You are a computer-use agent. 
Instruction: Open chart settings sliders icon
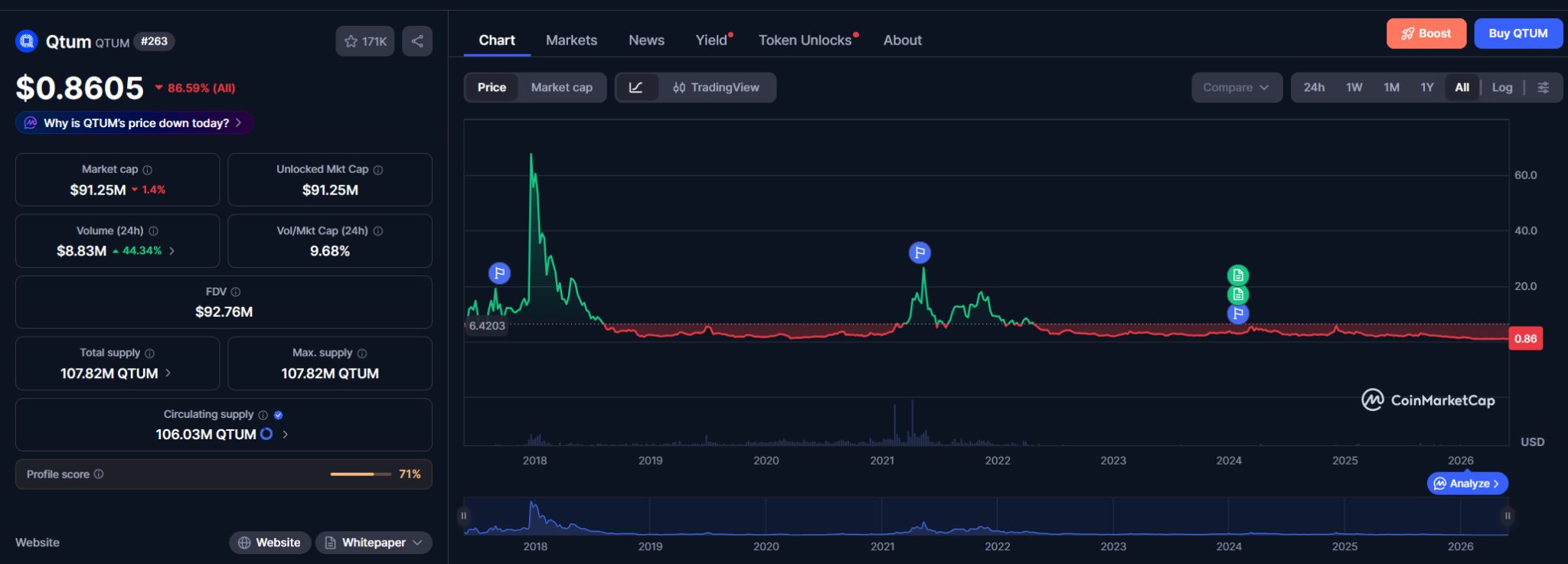point(1543,87)
